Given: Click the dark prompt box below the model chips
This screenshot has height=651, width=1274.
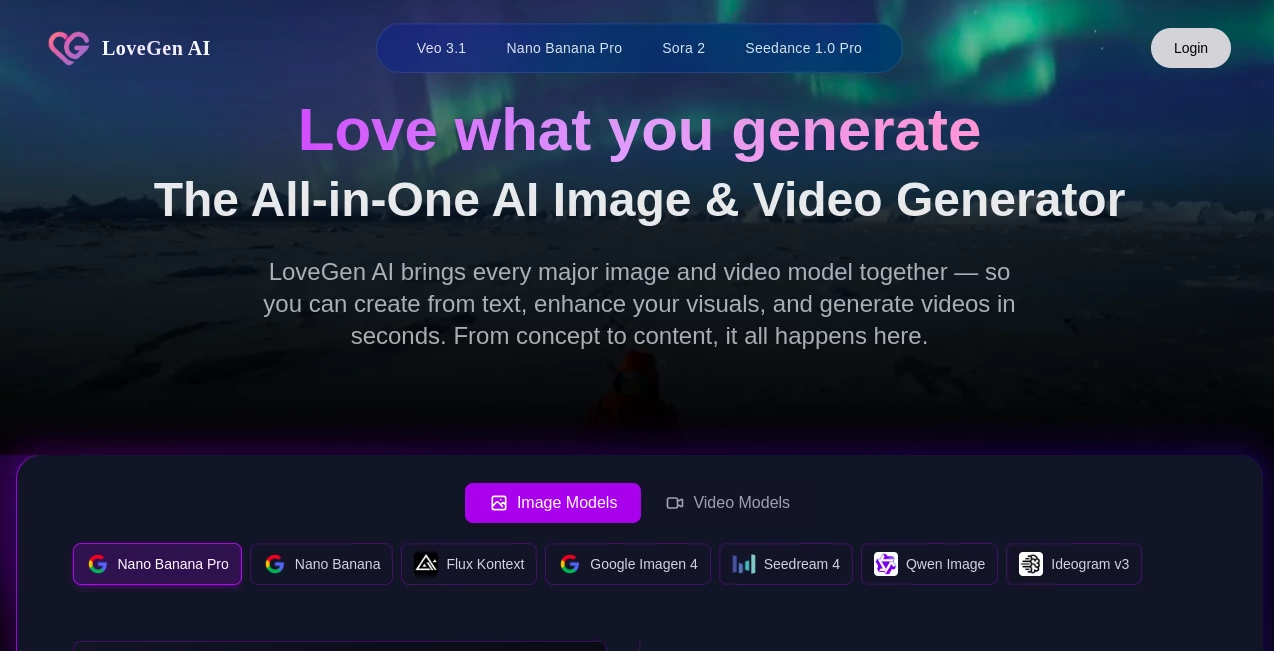Looking at the screenshot, I should tap(339, 649).
